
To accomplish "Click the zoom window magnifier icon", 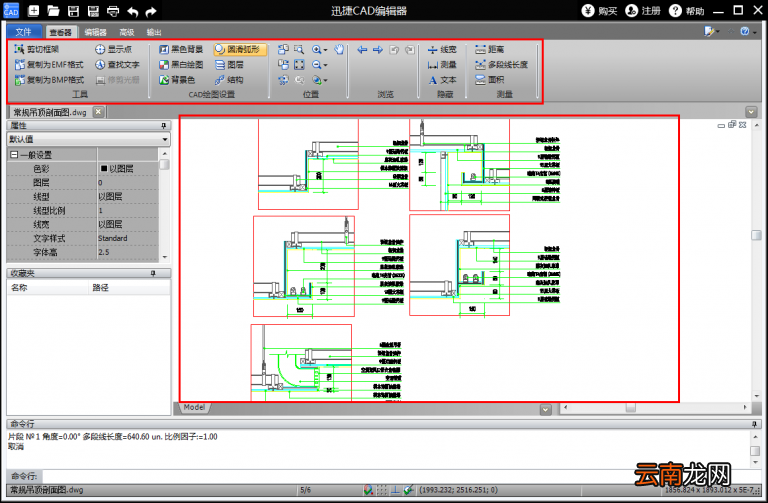I will point(299,49).
